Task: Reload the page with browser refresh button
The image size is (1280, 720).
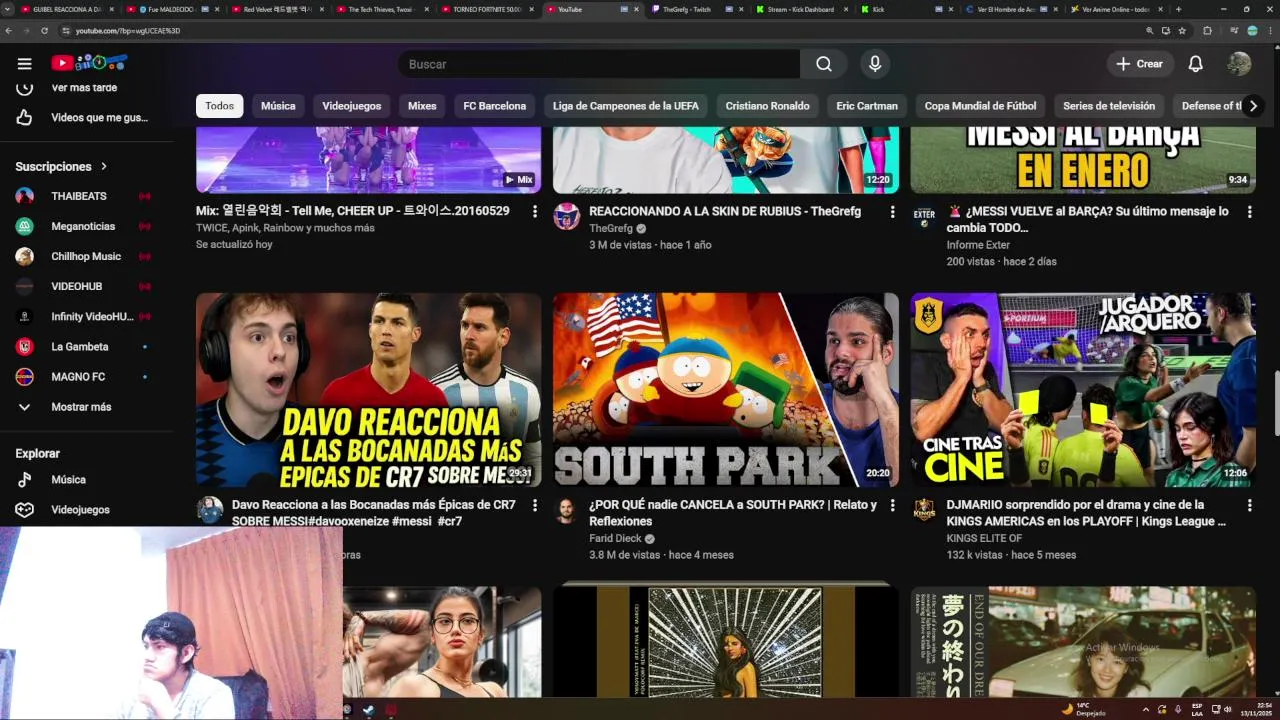Action: [44, 31]
